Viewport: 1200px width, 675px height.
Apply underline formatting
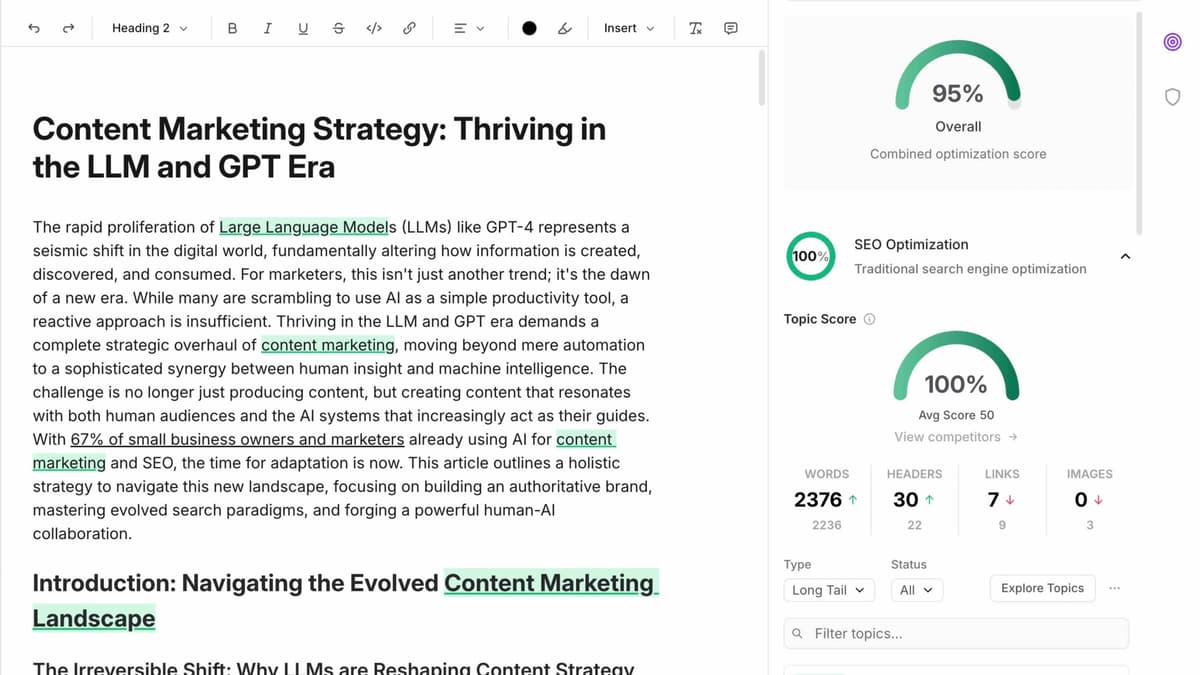[x=303, y=28]
